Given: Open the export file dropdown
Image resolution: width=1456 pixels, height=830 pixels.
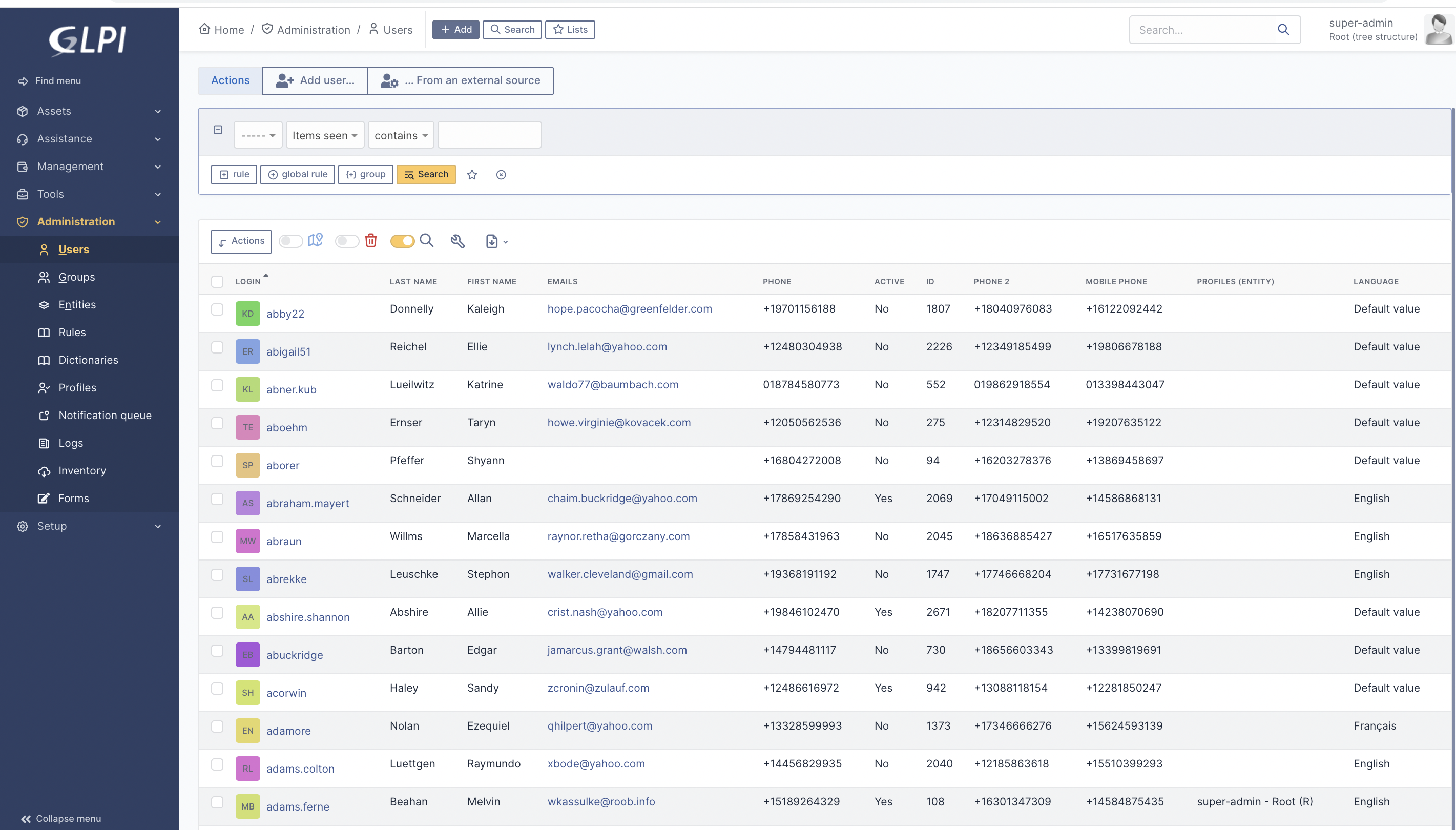Looking at the screenshot, I should [x=496, y=242].
